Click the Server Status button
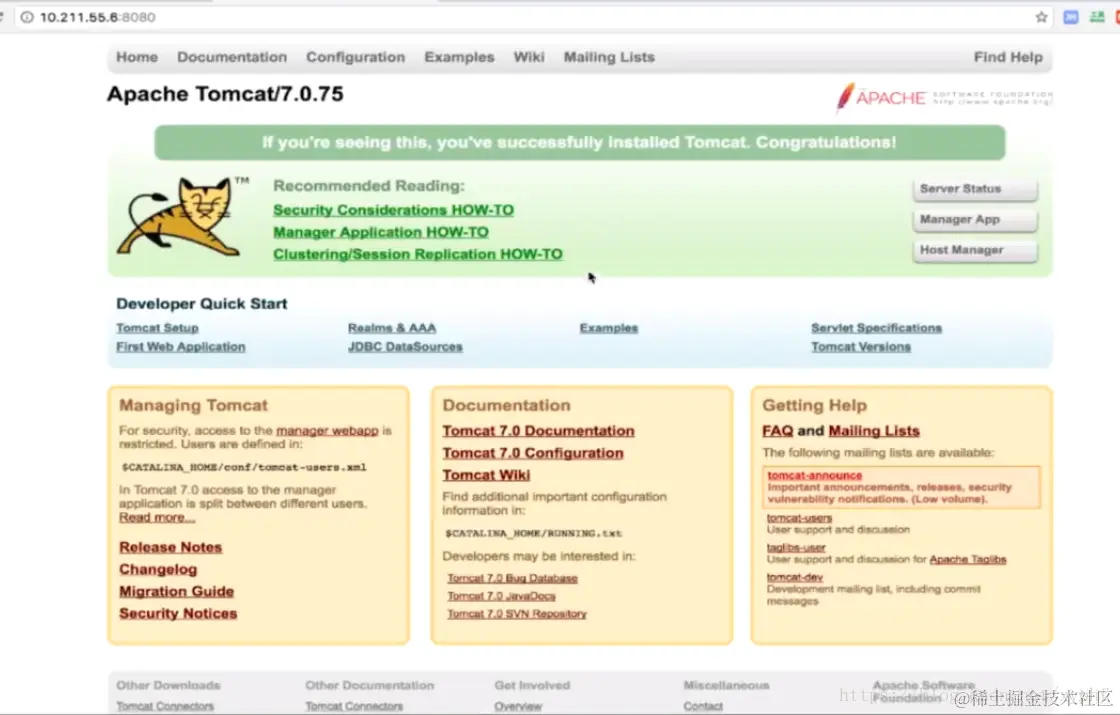The width and height of the screenshot is (1120, 715). pos(975,189)
